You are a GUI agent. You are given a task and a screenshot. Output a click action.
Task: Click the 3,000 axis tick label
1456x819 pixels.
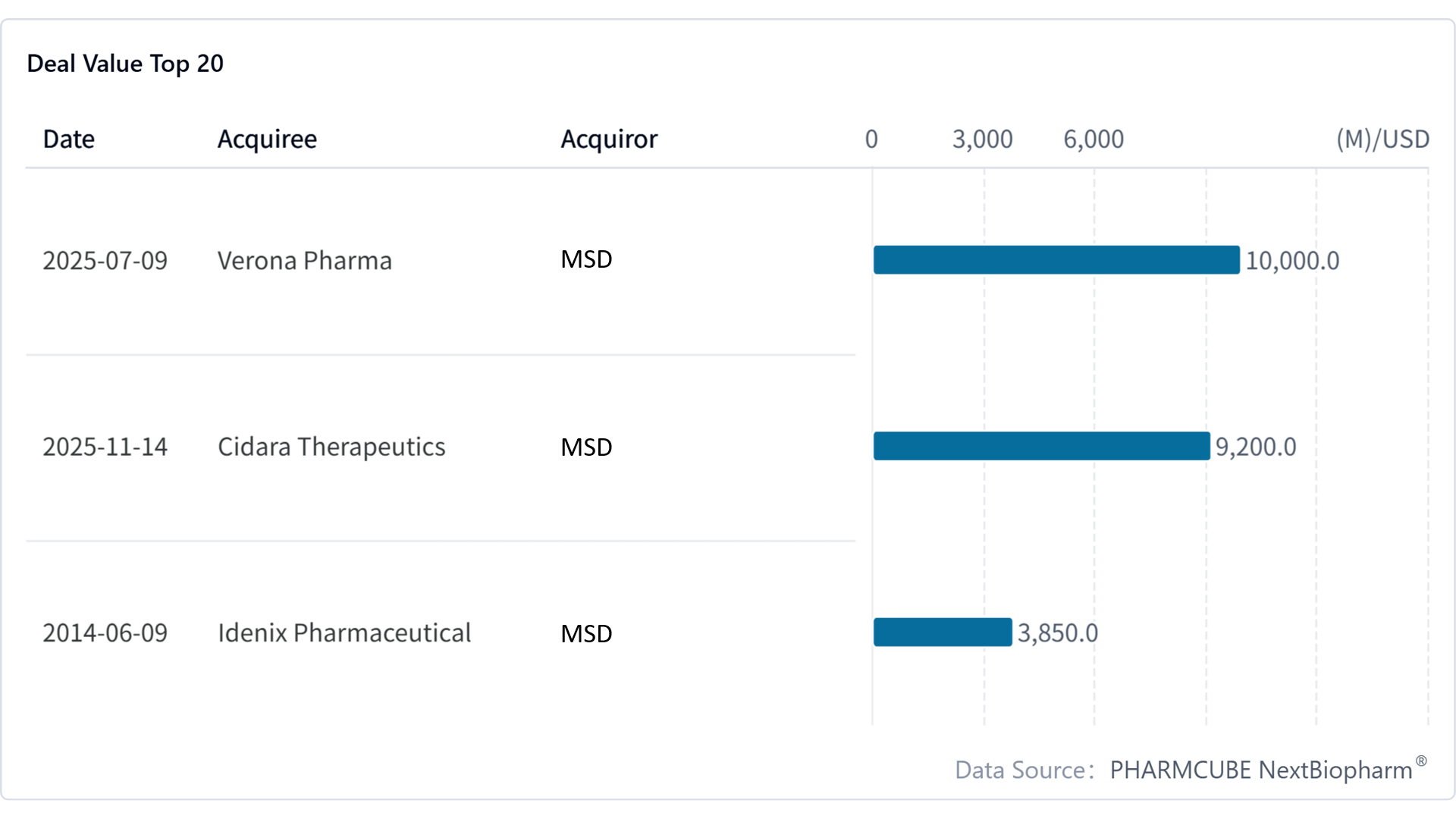[982, 140]
